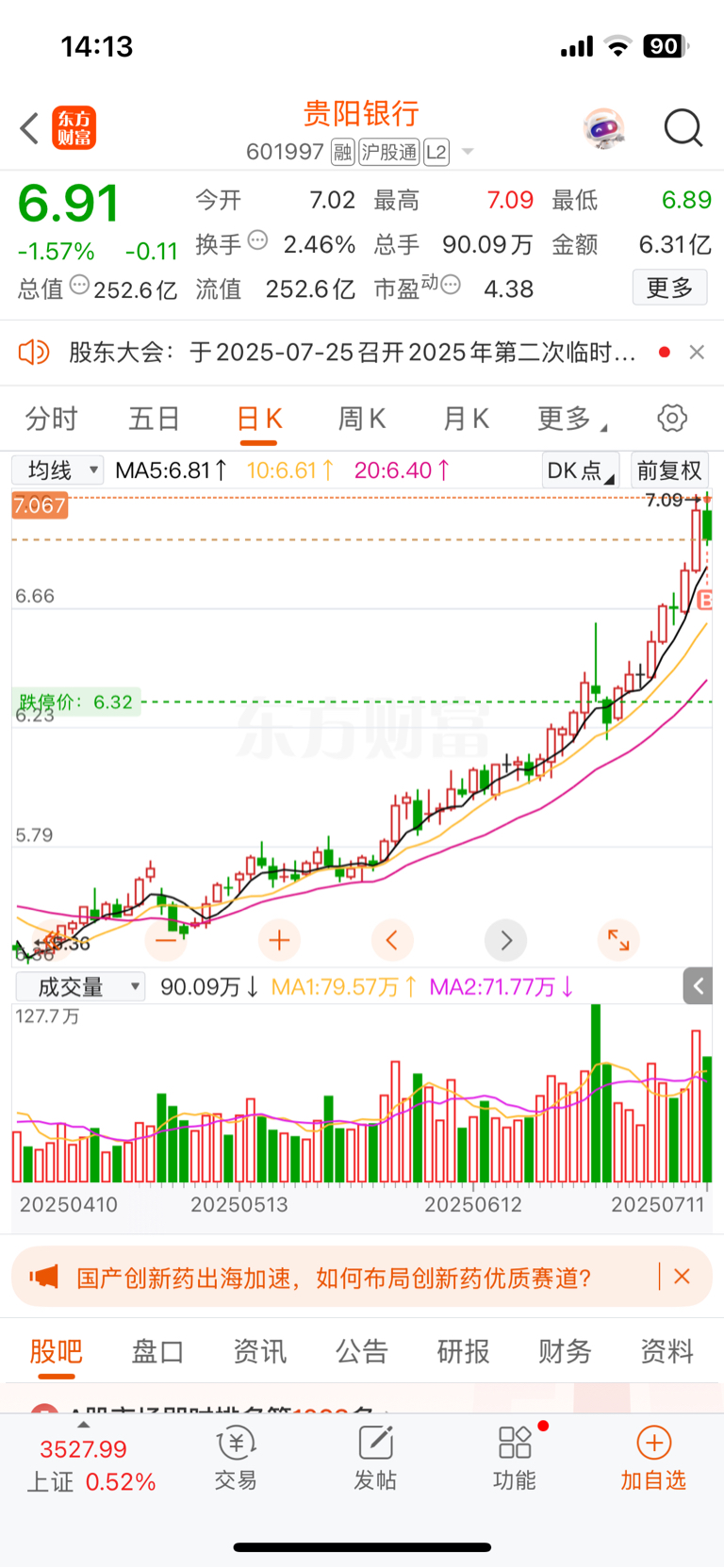Switch to 公告 tab
The height and width of the screenshot is (1568, 724).
[x=361, y=1351]
